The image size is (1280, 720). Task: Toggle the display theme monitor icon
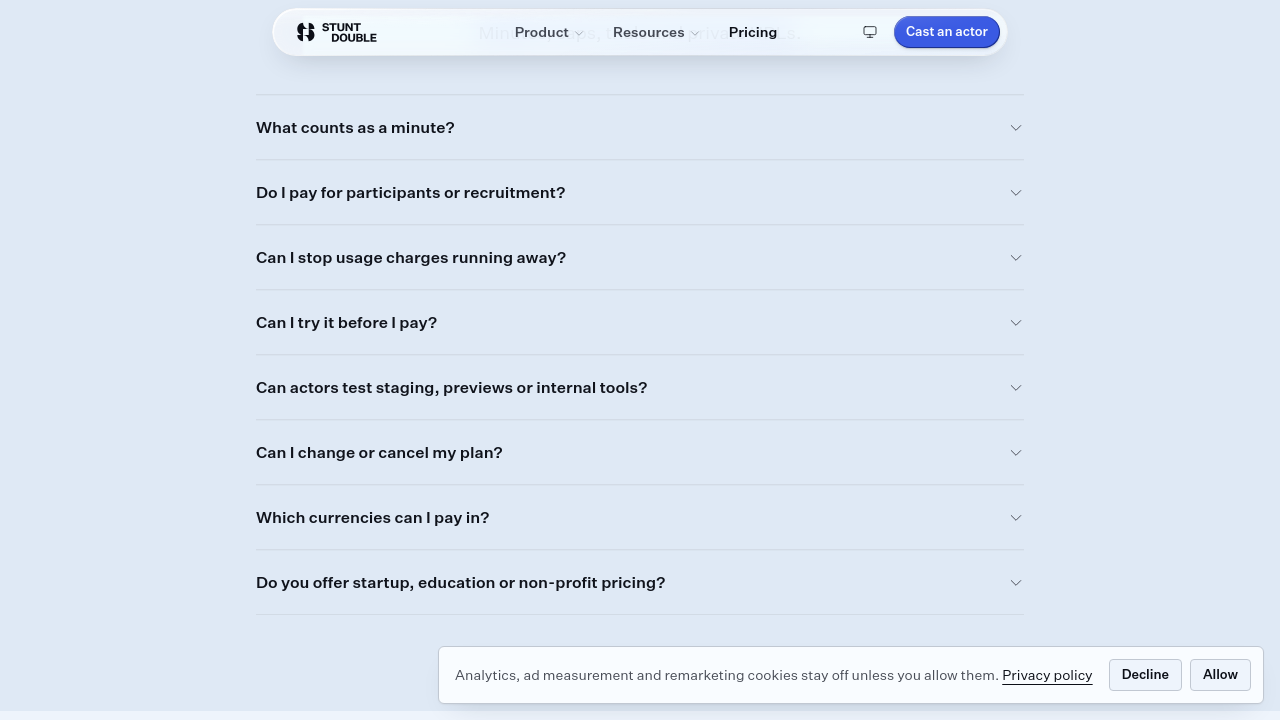pos(870,32)
